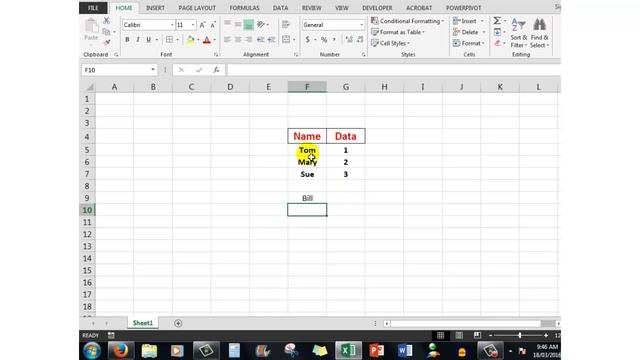Open the FILE tab
Viewport: 640px width, 360px height.
pos(93,8)
